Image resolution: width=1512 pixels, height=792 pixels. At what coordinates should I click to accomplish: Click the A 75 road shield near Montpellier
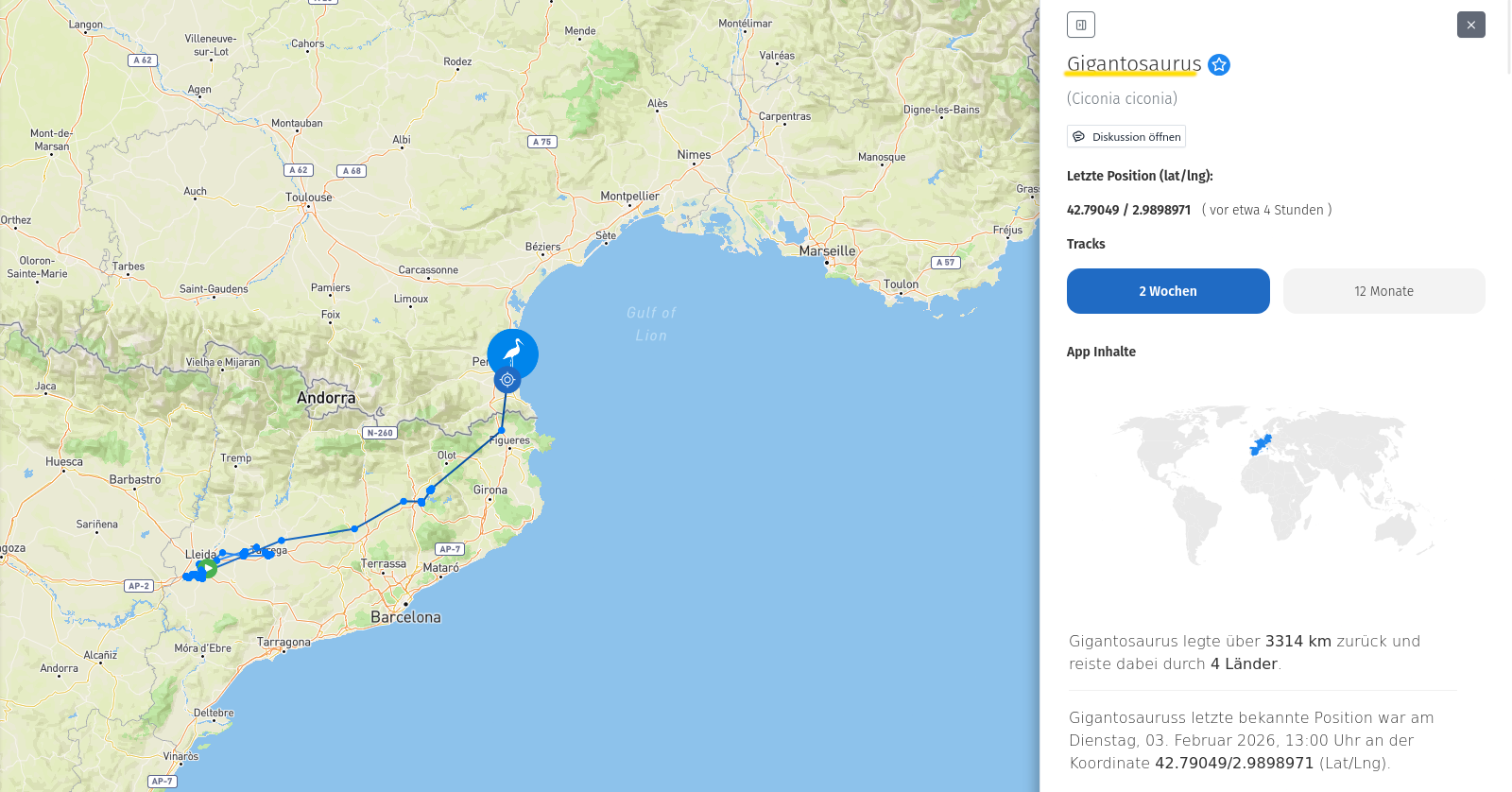(541, 142)
